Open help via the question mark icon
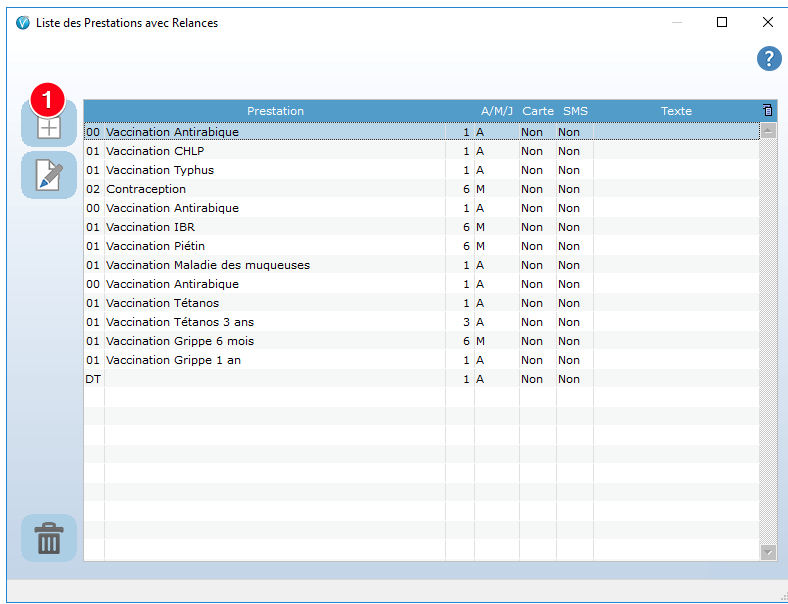The width and height of the screenshot is (788, 604). pos(769,59)
